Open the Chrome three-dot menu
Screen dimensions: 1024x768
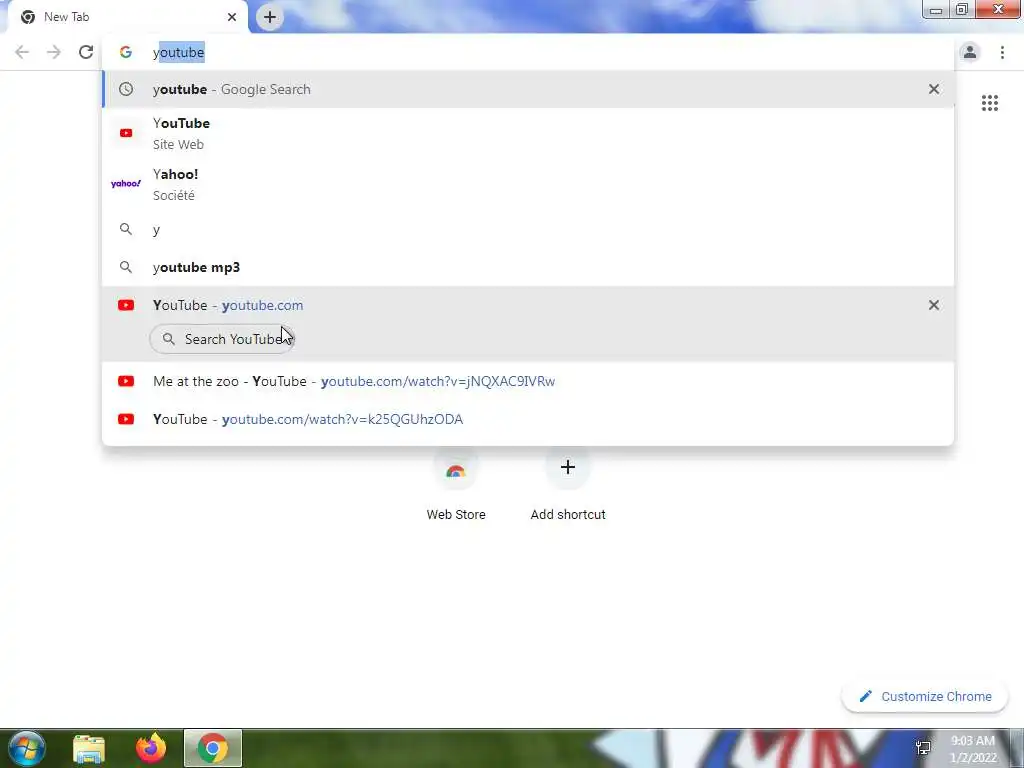[1002, 52]
